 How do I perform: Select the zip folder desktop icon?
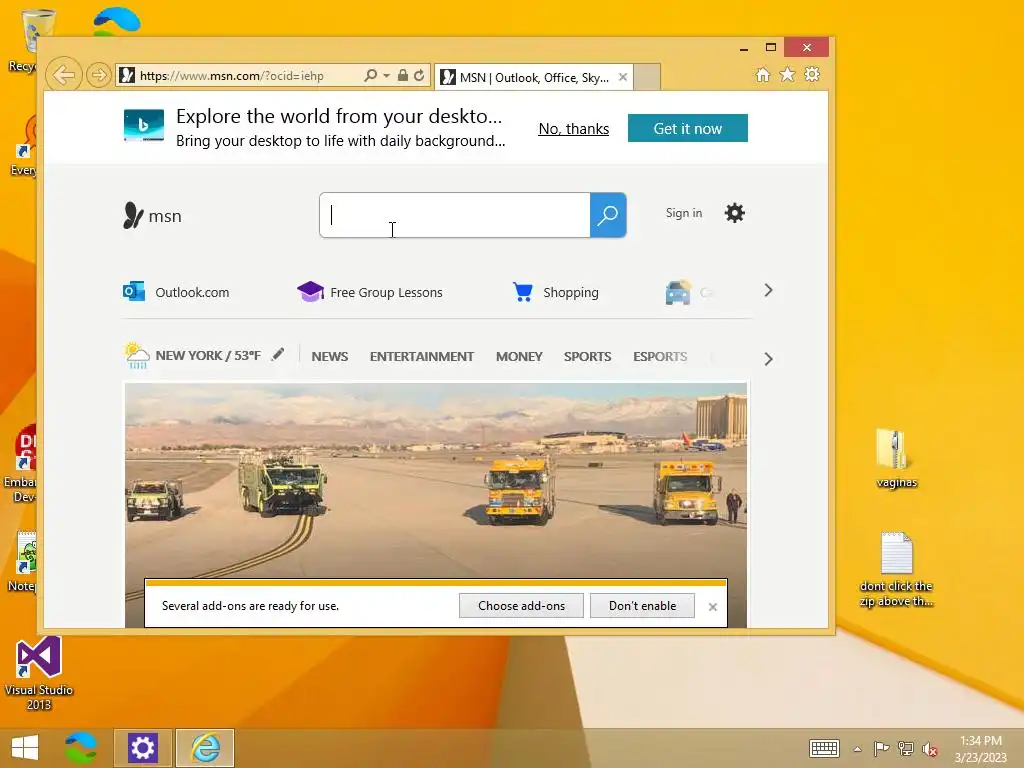pyautogui.click(x=896, y=458)
